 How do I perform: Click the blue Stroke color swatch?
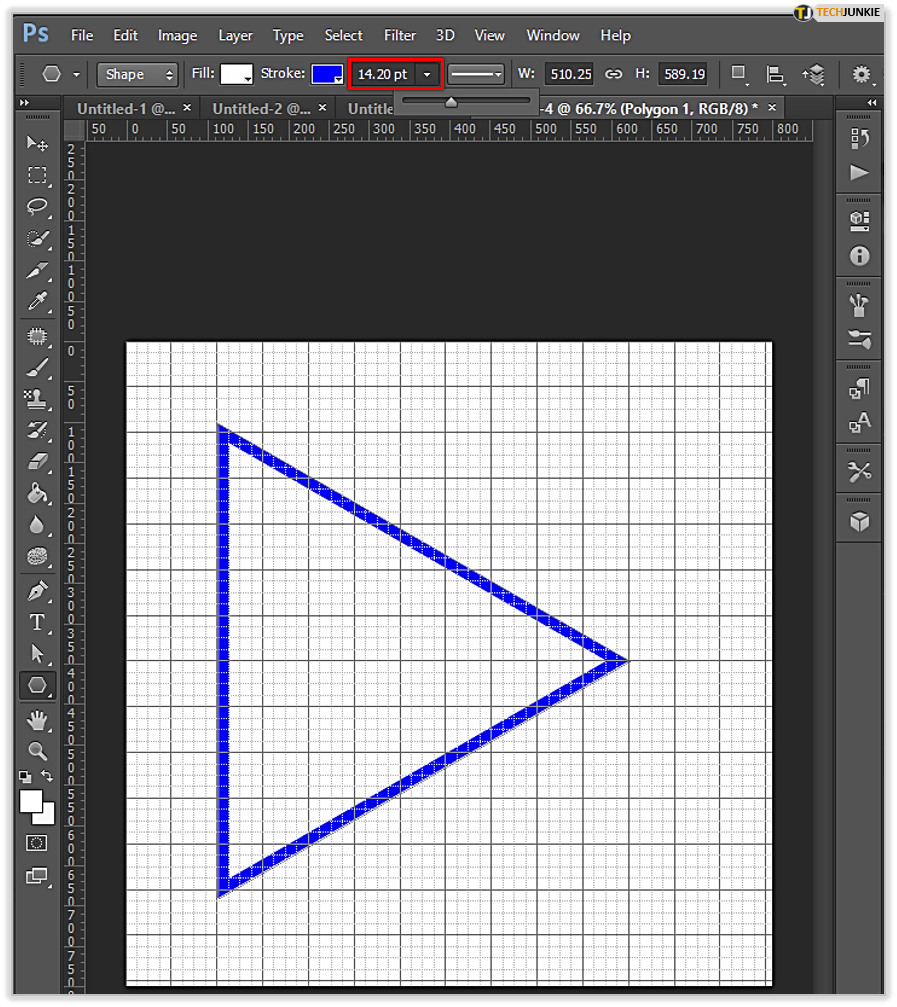click(x=327, y=74)
